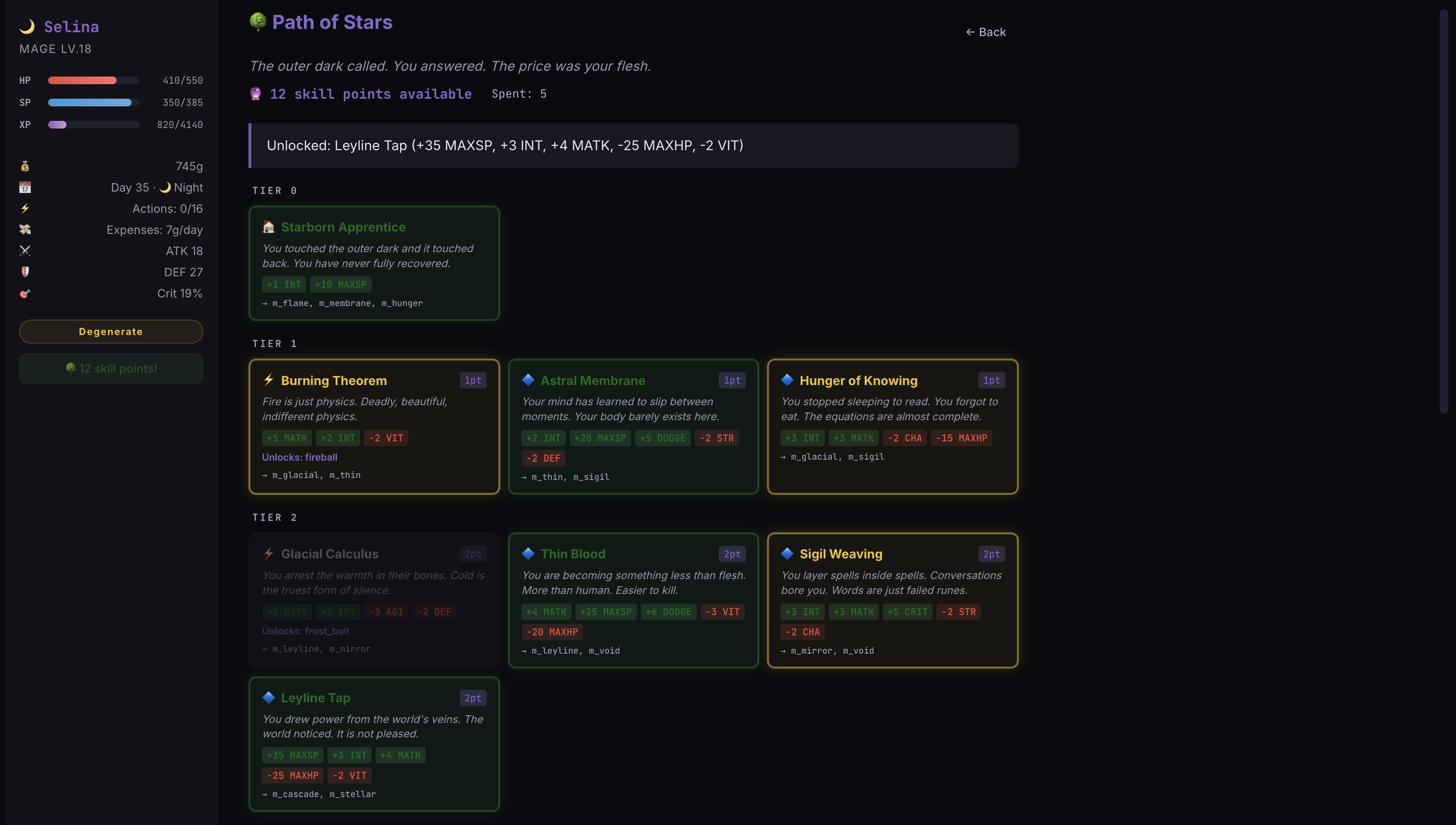Screen dimensions: 1456x825
Task: Select the locked Glacial Calculus card
Action: [x=374, y=600]
